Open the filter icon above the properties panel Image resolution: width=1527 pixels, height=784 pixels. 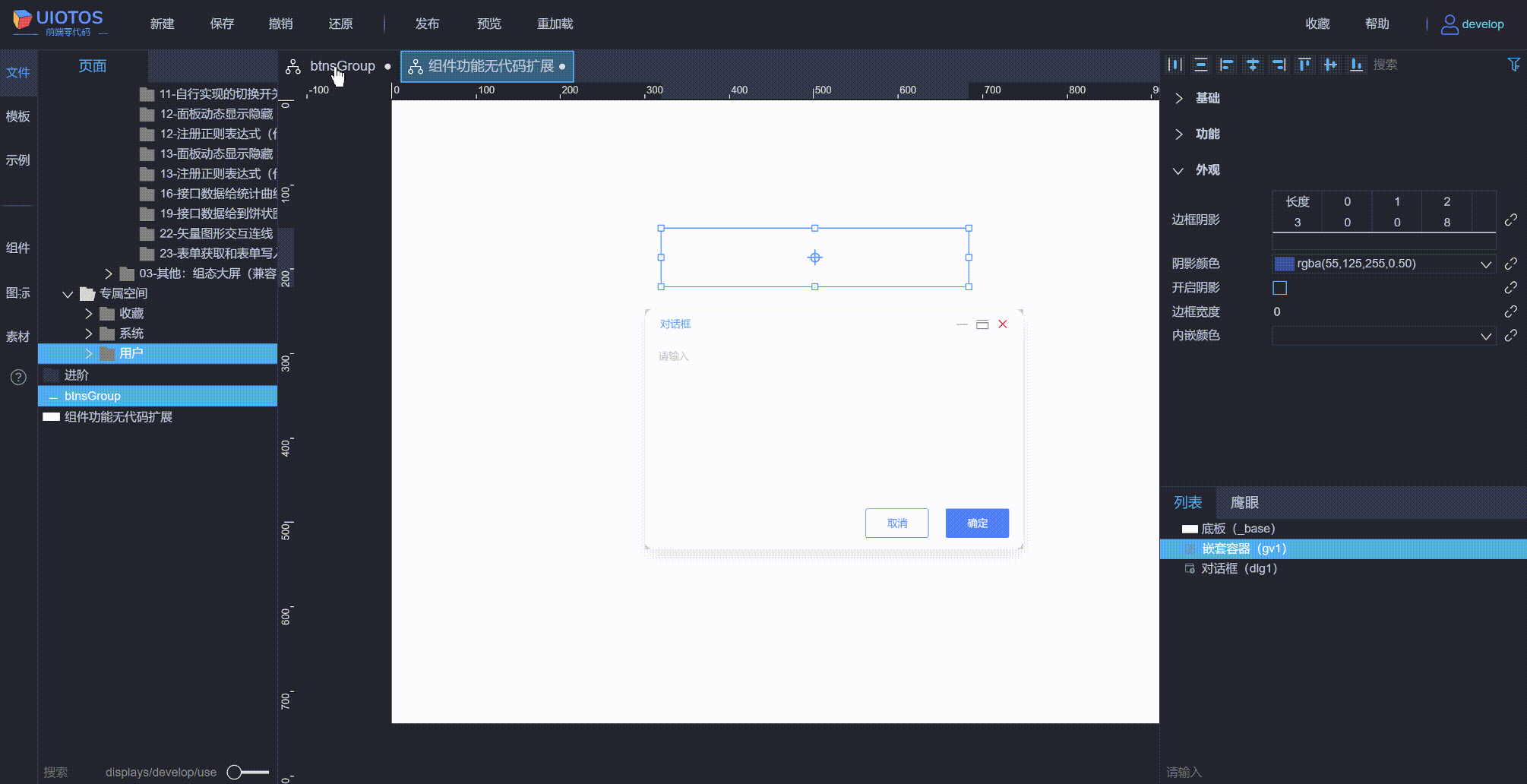click(1513, 65)
